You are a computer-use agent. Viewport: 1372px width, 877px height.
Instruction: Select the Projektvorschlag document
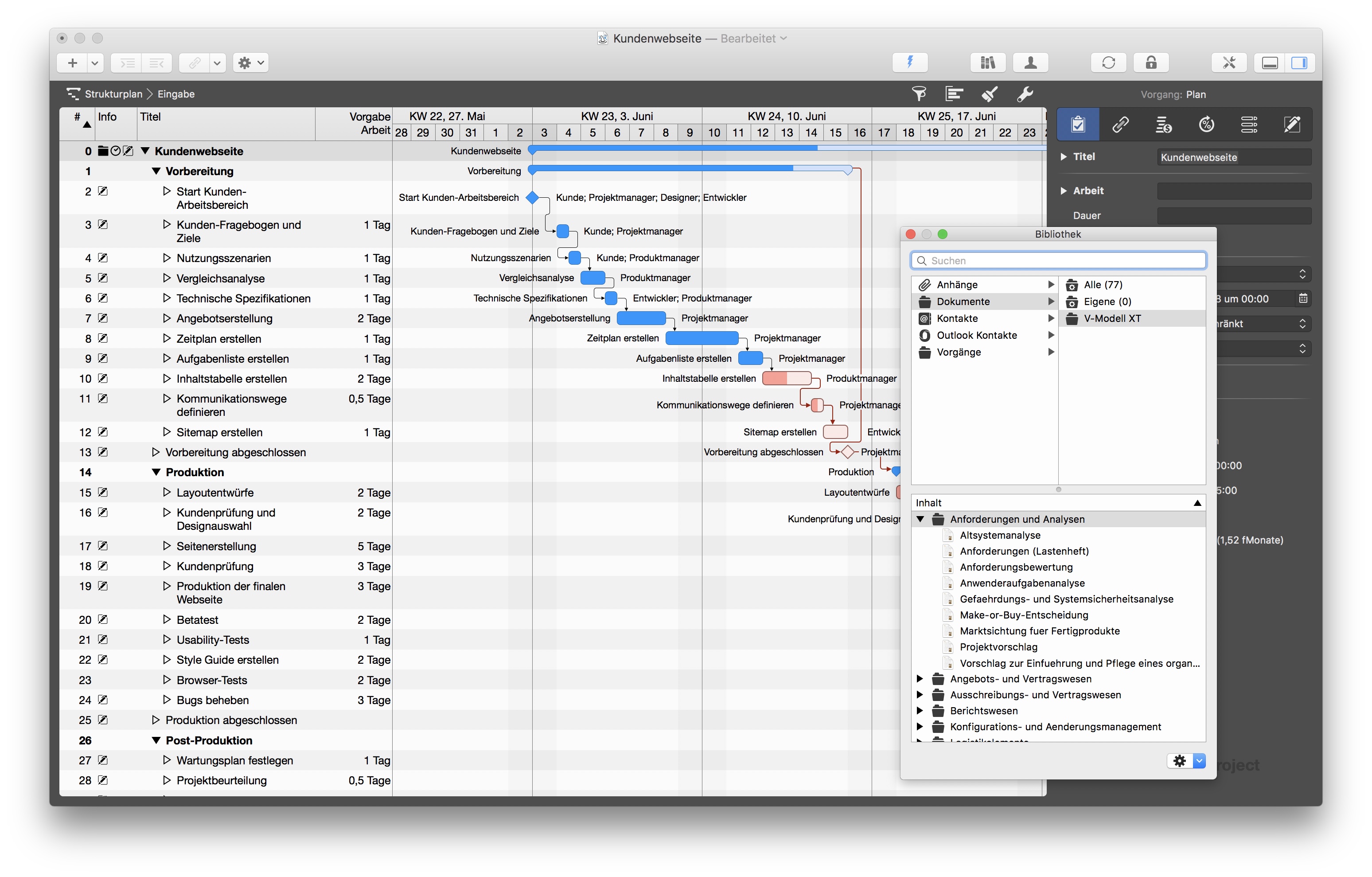[x=998, y=647]
